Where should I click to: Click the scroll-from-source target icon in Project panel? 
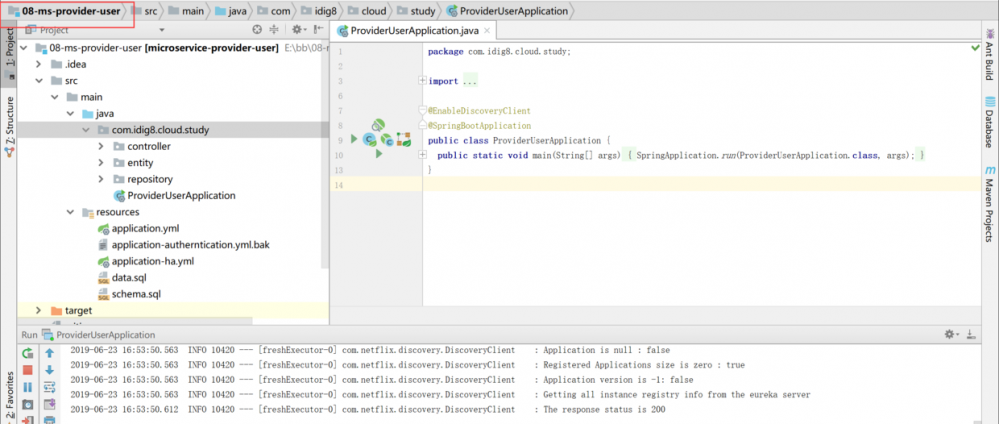tap(257, 30)
